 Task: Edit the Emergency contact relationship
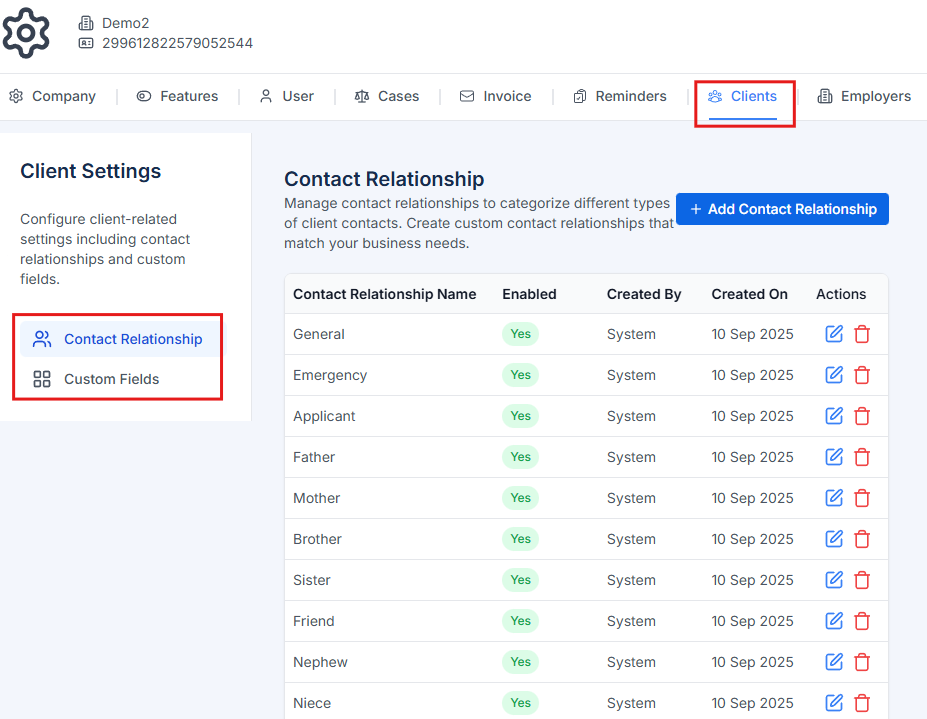(834, 375)
